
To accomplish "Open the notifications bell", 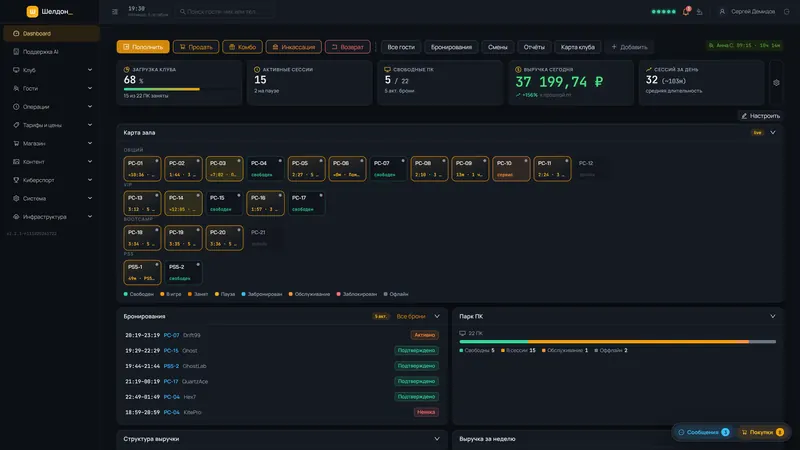I will pos(686,11).
